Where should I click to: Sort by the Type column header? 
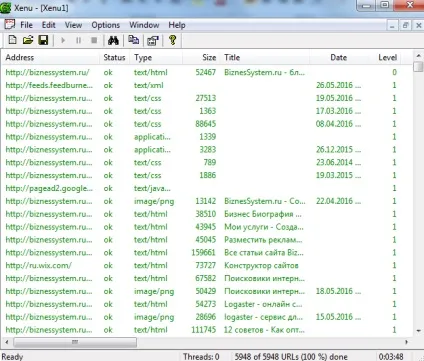[157, 57]
